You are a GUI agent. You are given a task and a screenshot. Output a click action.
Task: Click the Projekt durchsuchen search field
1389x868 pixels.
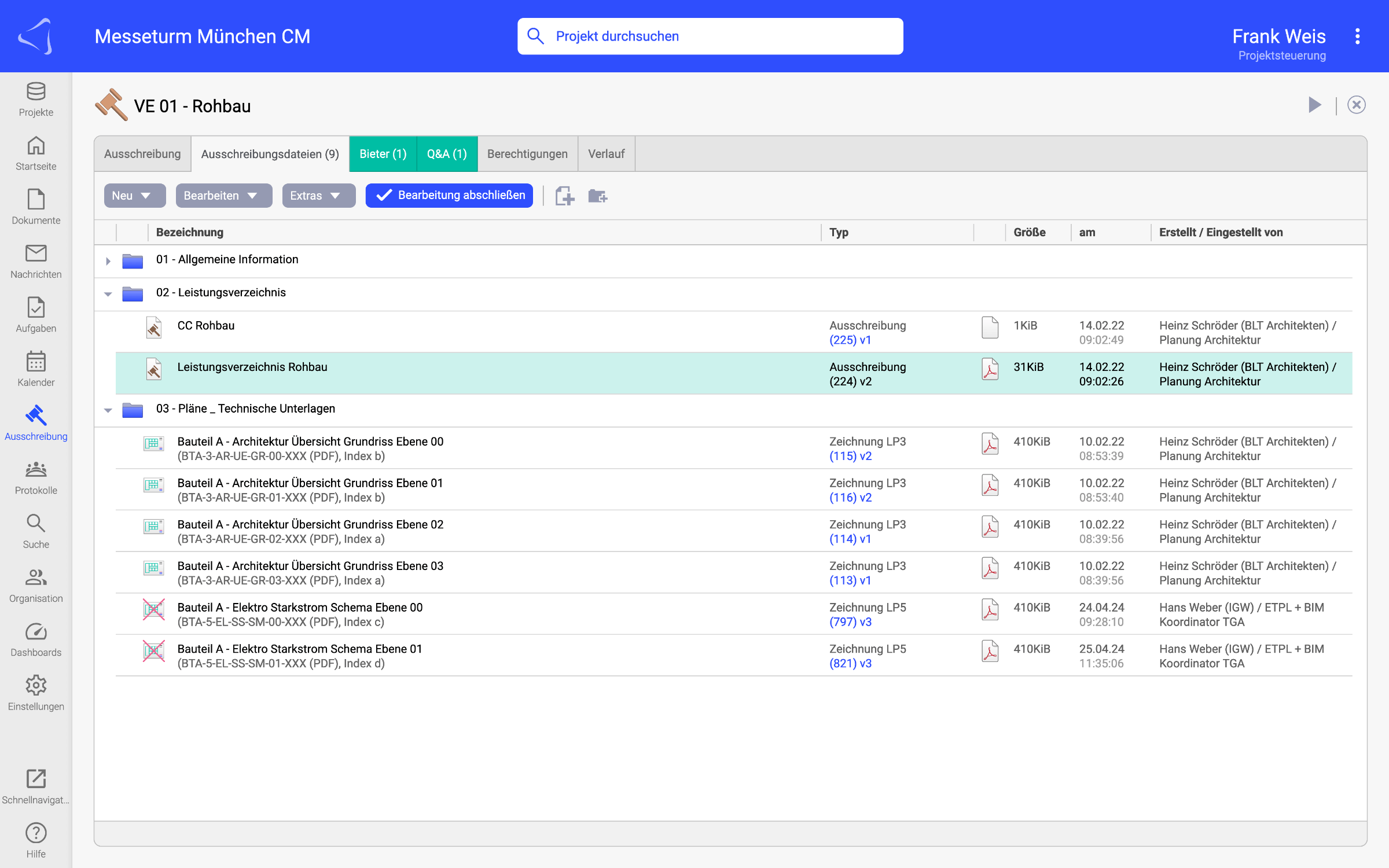click(x=710, y=36)
